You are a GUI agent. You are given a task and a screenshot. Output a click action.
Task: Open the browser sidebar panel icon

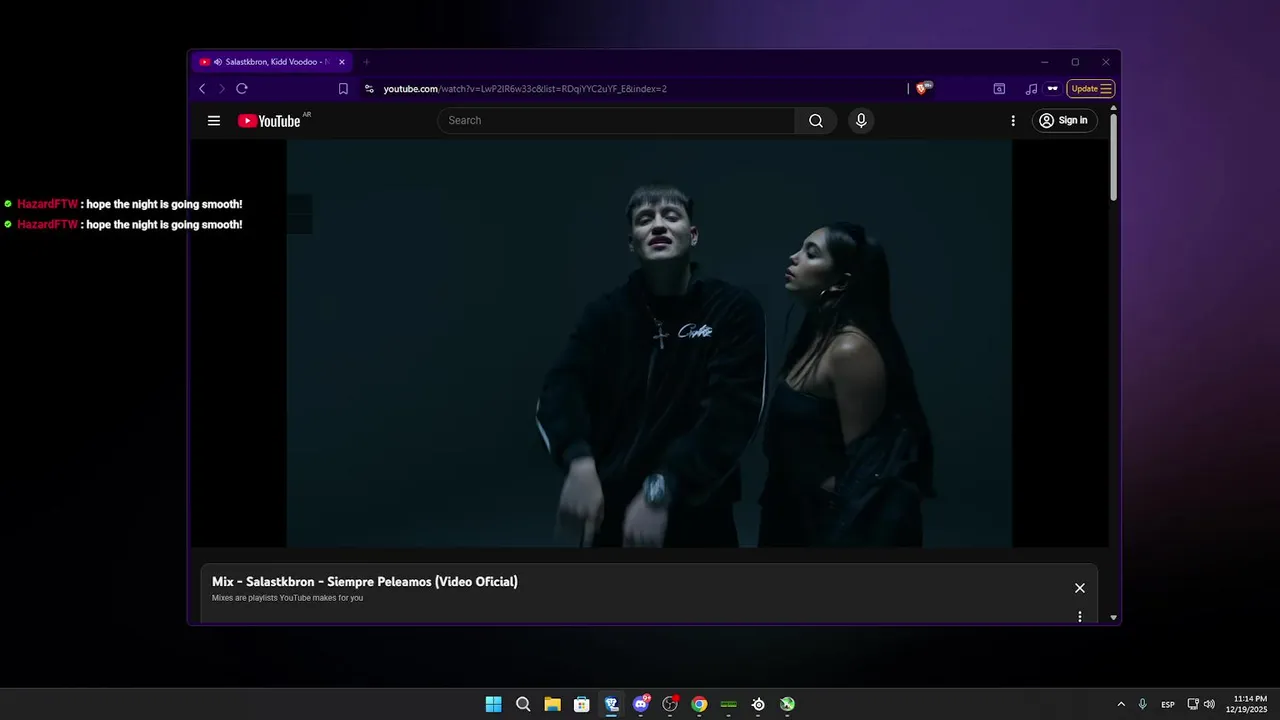[999, 89]
